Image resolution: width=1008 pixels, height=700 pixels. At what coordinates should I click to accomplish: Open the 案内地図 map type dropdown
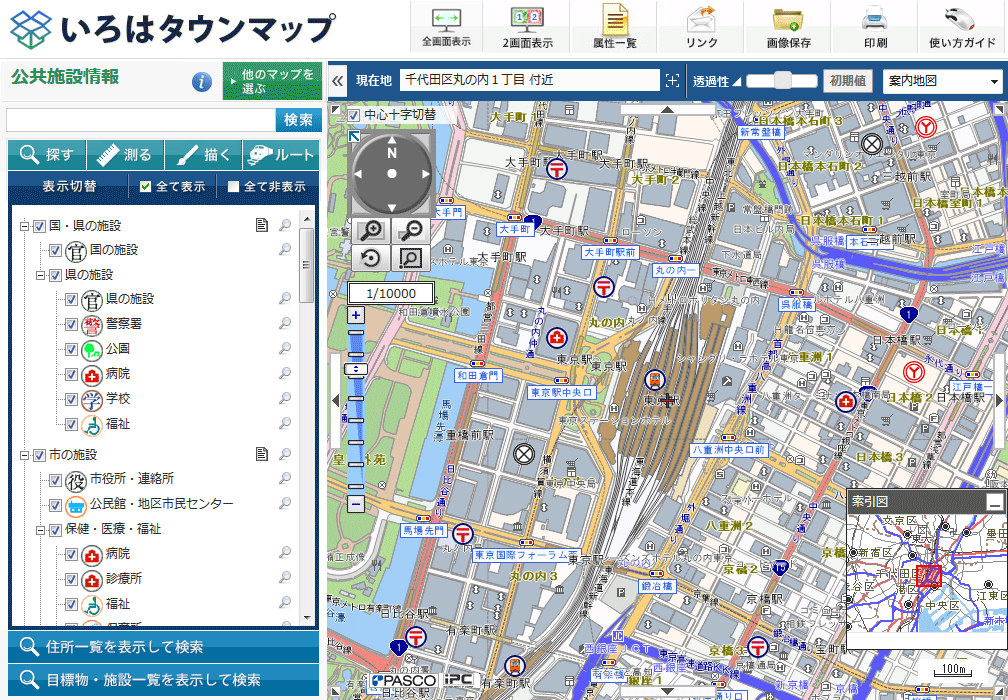coord(938,80)
